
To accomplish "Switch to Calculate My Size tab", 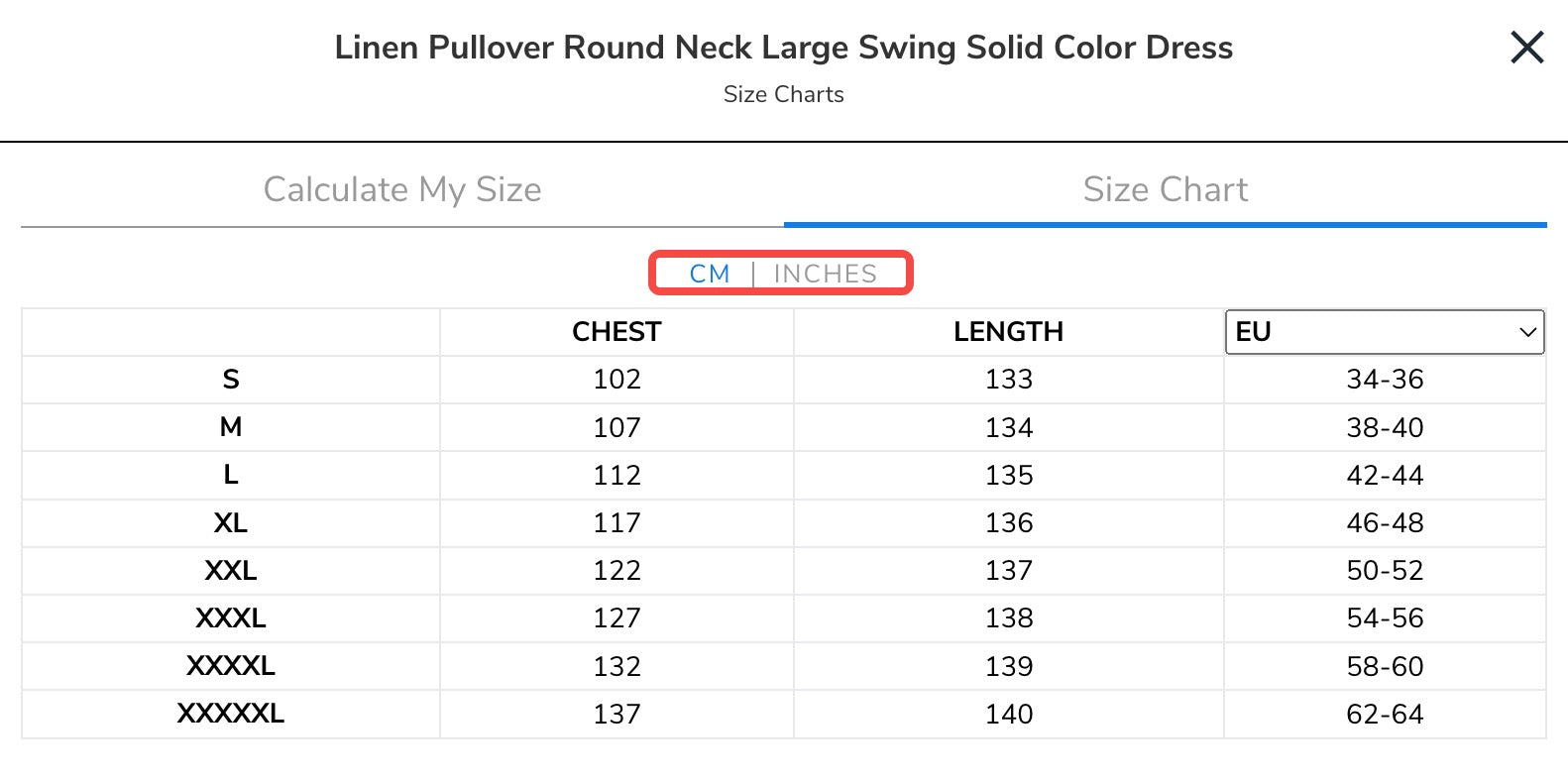I will [402, 189].
